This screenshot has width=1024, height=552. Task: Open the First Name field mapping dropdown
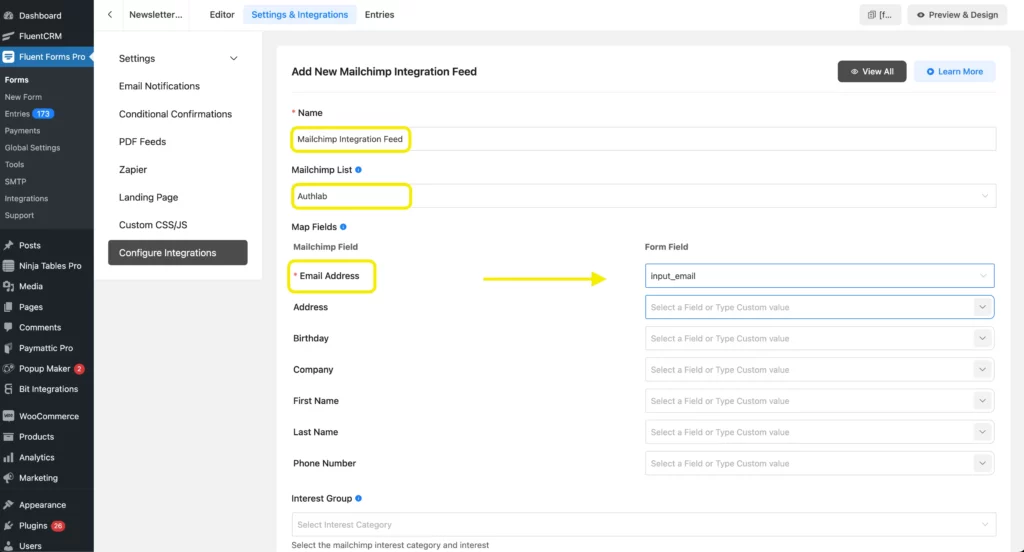click(x=819, y=401)
